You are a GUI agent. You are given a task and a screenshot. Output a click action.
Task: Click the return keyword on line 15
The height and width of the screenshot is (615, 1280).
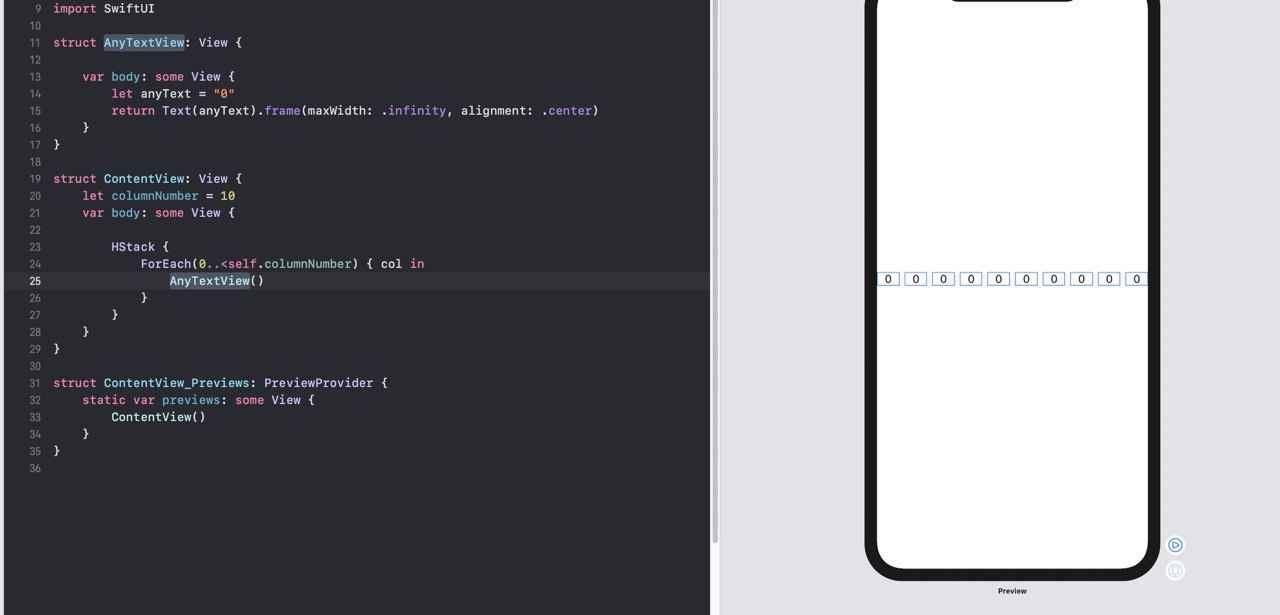pyautogui.click(x=133, y=110)
